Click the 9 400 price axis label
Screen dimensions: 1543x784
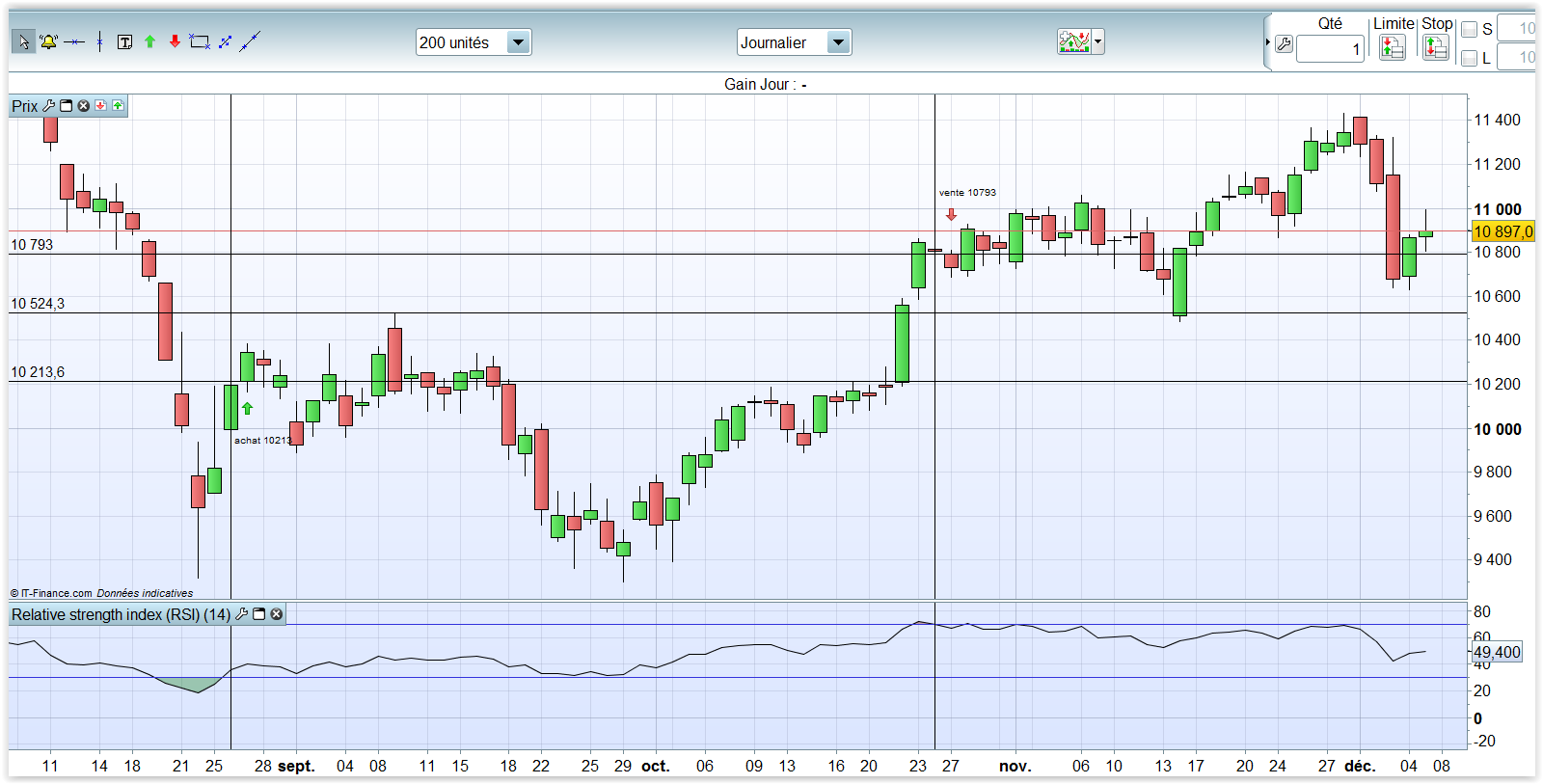point(1492,559)
